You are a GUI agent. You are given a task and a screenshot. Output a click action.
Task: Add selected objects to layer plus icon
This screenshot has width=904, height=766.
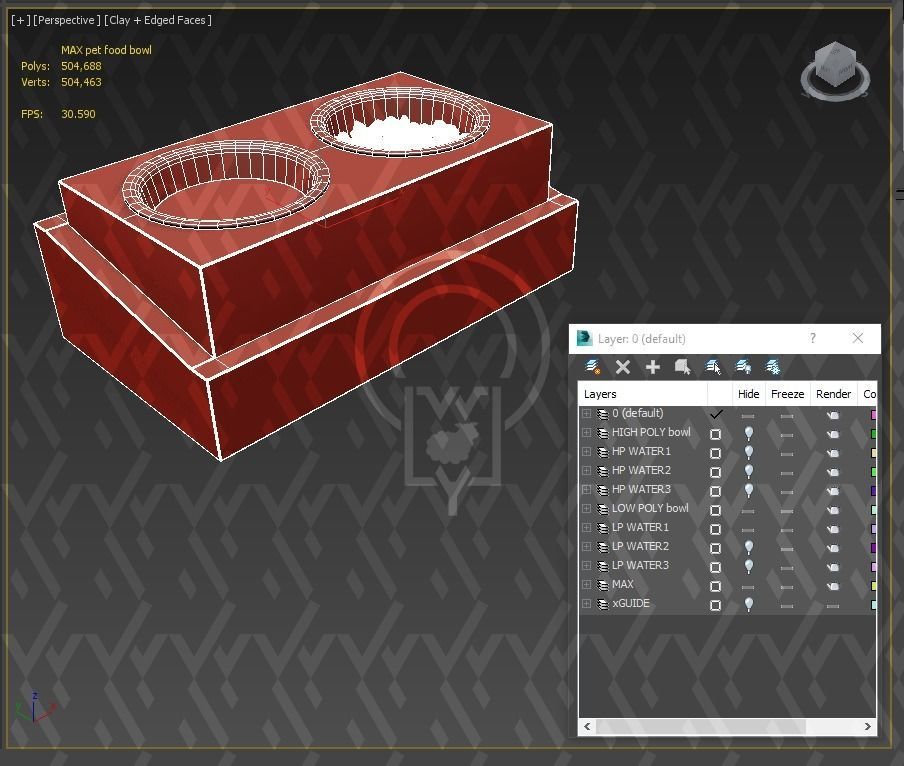[x=653, y=367]
